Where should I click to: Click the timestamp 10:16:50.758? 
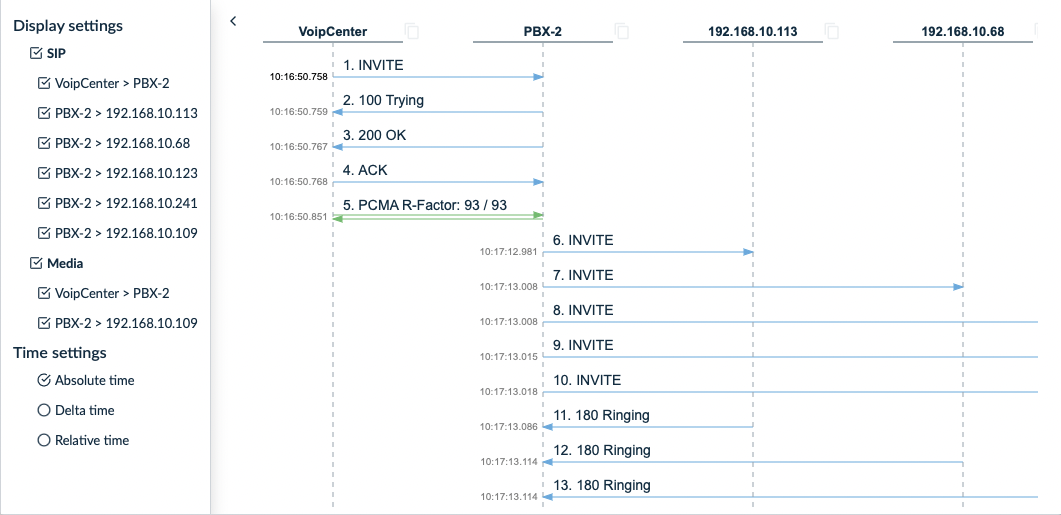298,77
